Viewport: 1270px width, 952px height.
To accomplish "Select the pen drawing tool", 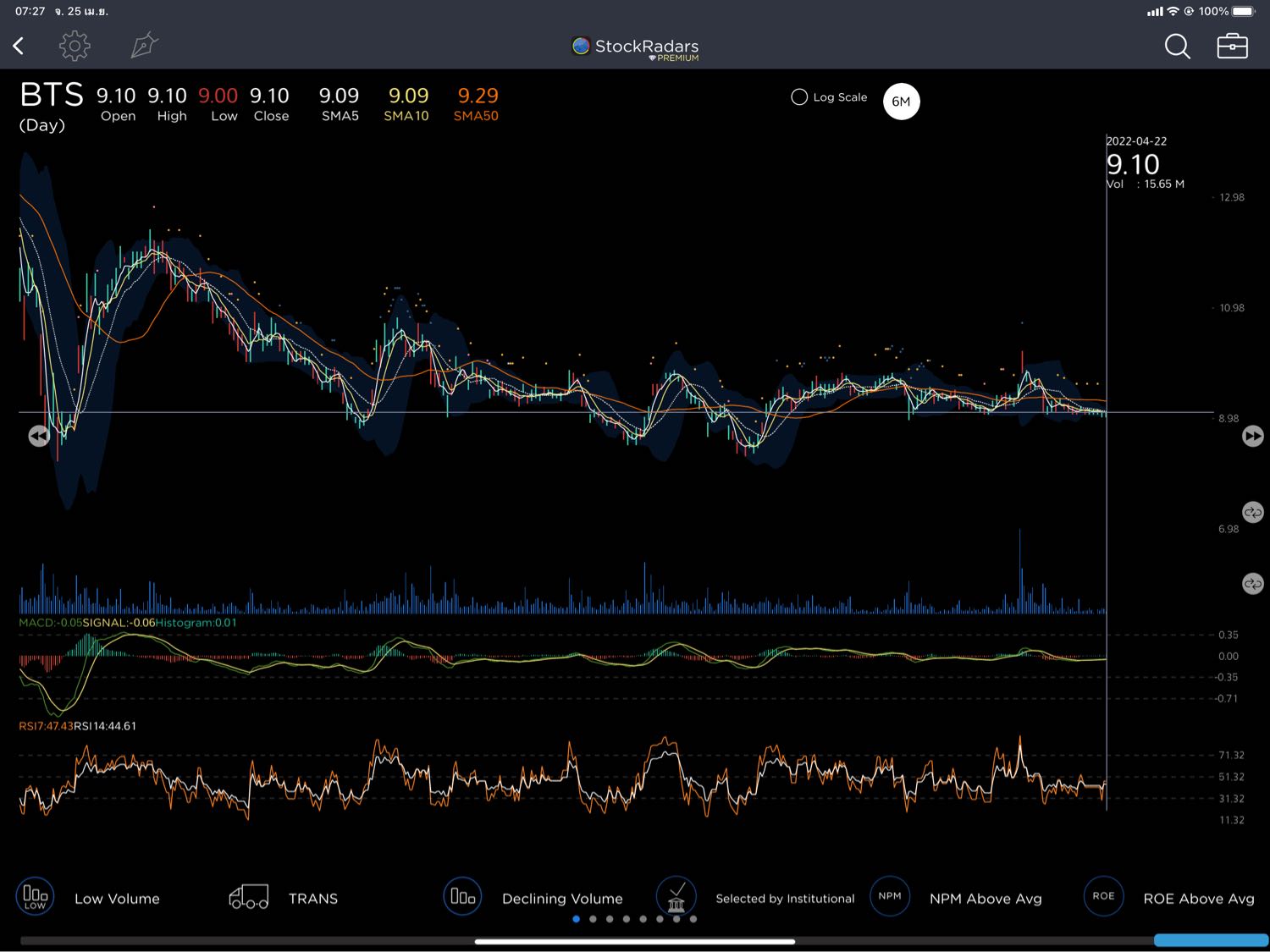I will (x=144, y=46).
